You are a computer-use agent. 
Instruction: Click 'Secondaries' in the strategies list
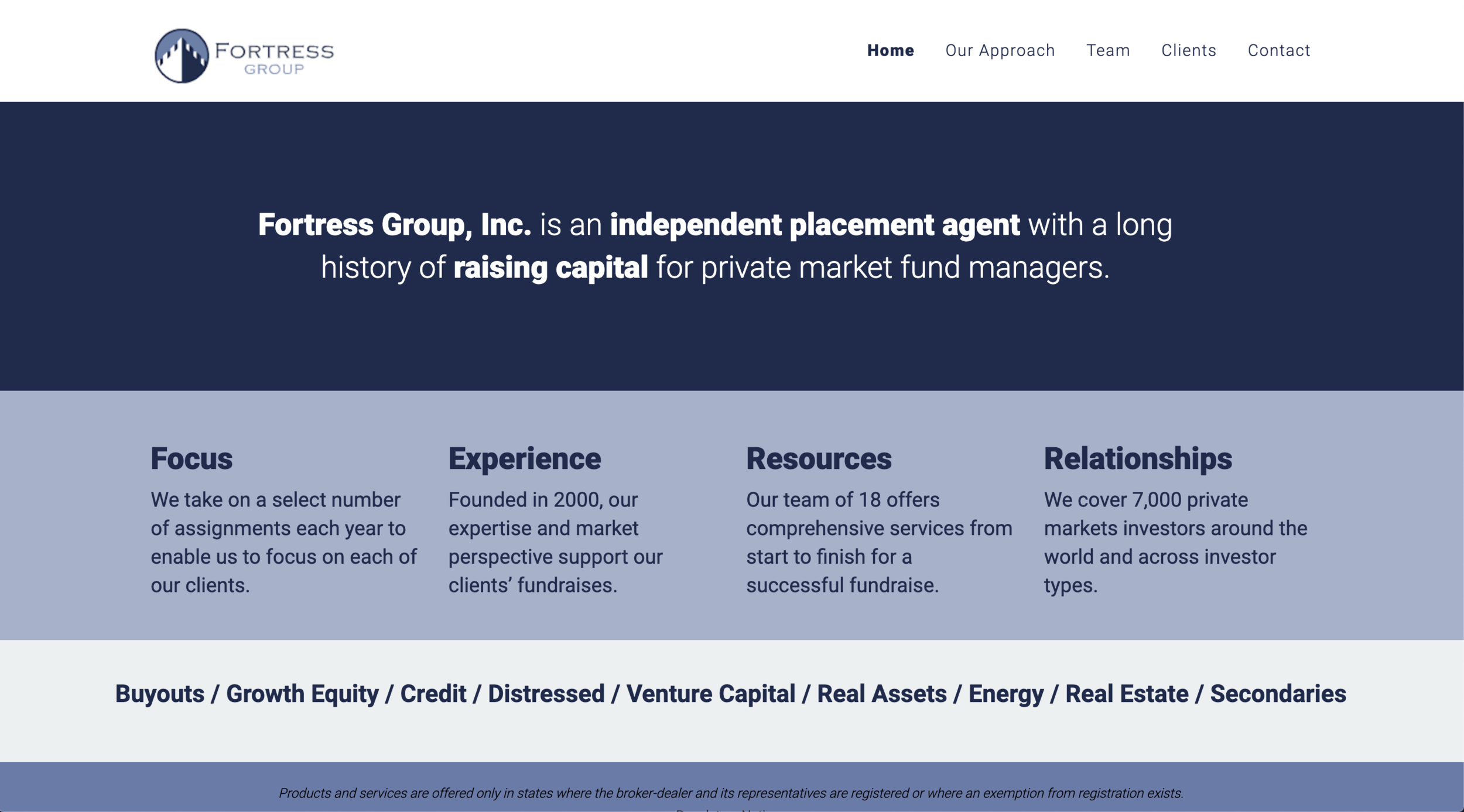coord(1278,694)
